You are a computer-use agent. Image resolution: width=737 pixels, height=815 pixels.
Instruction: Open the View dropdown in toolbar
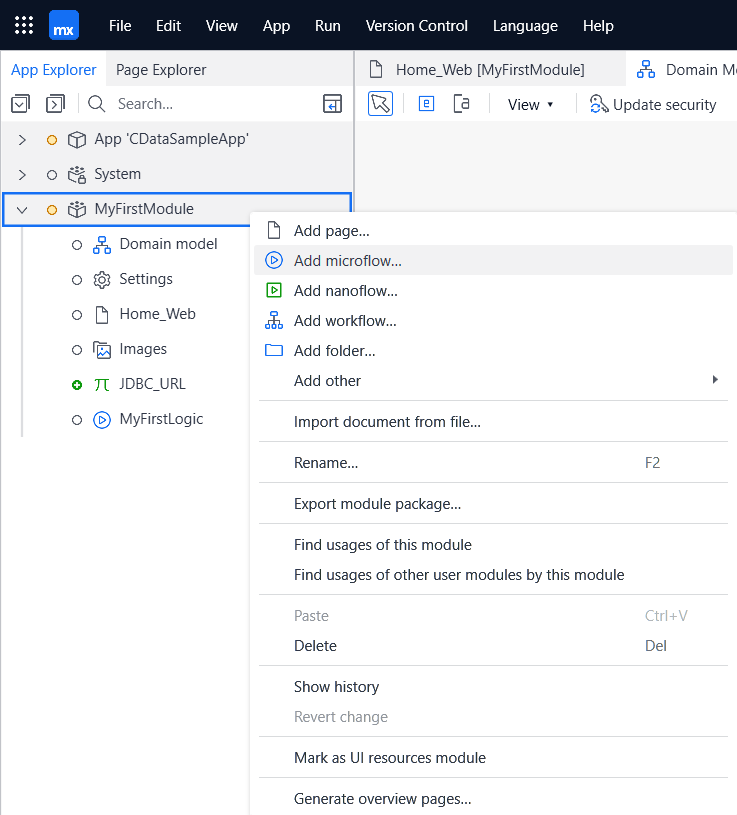click(530, 105)
